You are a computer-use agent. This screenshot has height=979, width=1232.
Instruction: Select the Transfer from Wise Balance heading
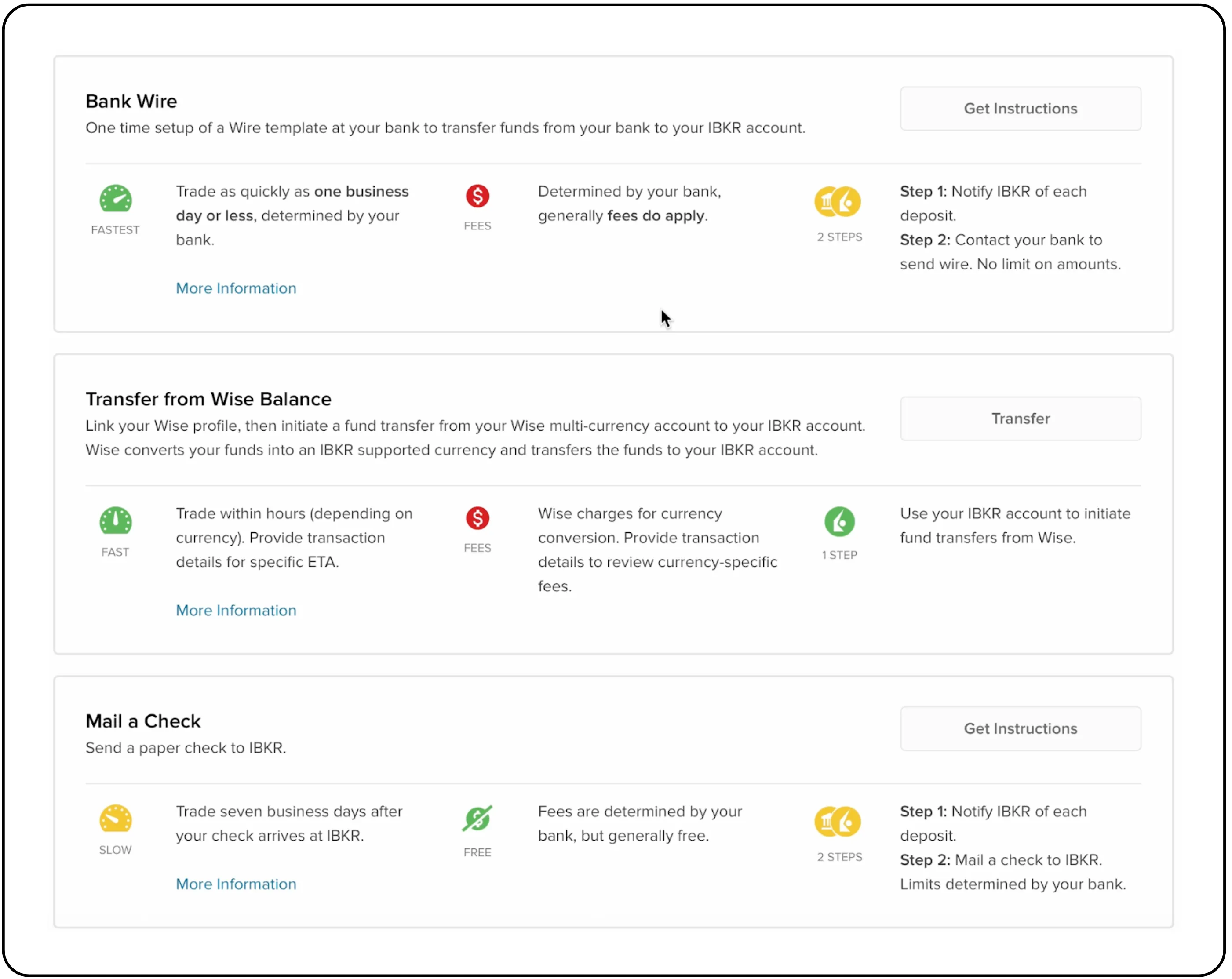pyautogui.click(x=208, y=399)
